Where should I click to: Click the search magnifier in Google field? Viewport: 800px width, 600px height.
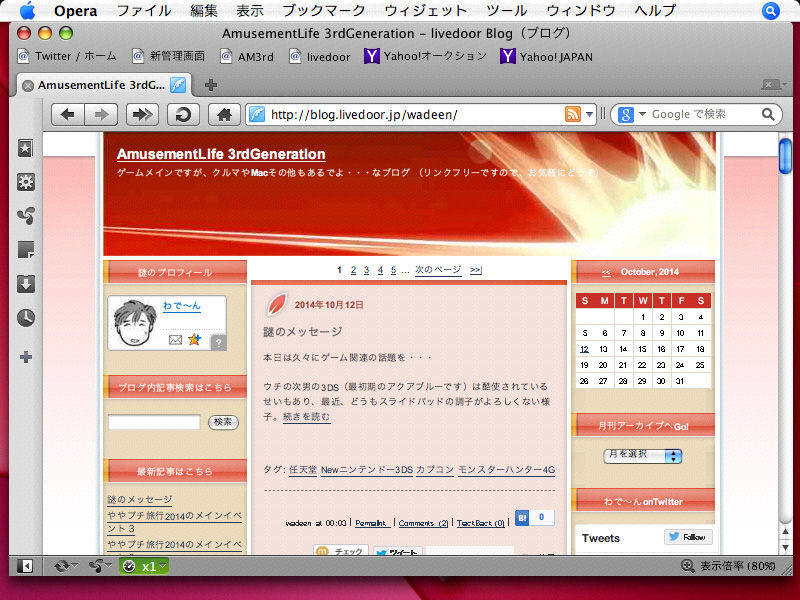[x=768, y=114]
